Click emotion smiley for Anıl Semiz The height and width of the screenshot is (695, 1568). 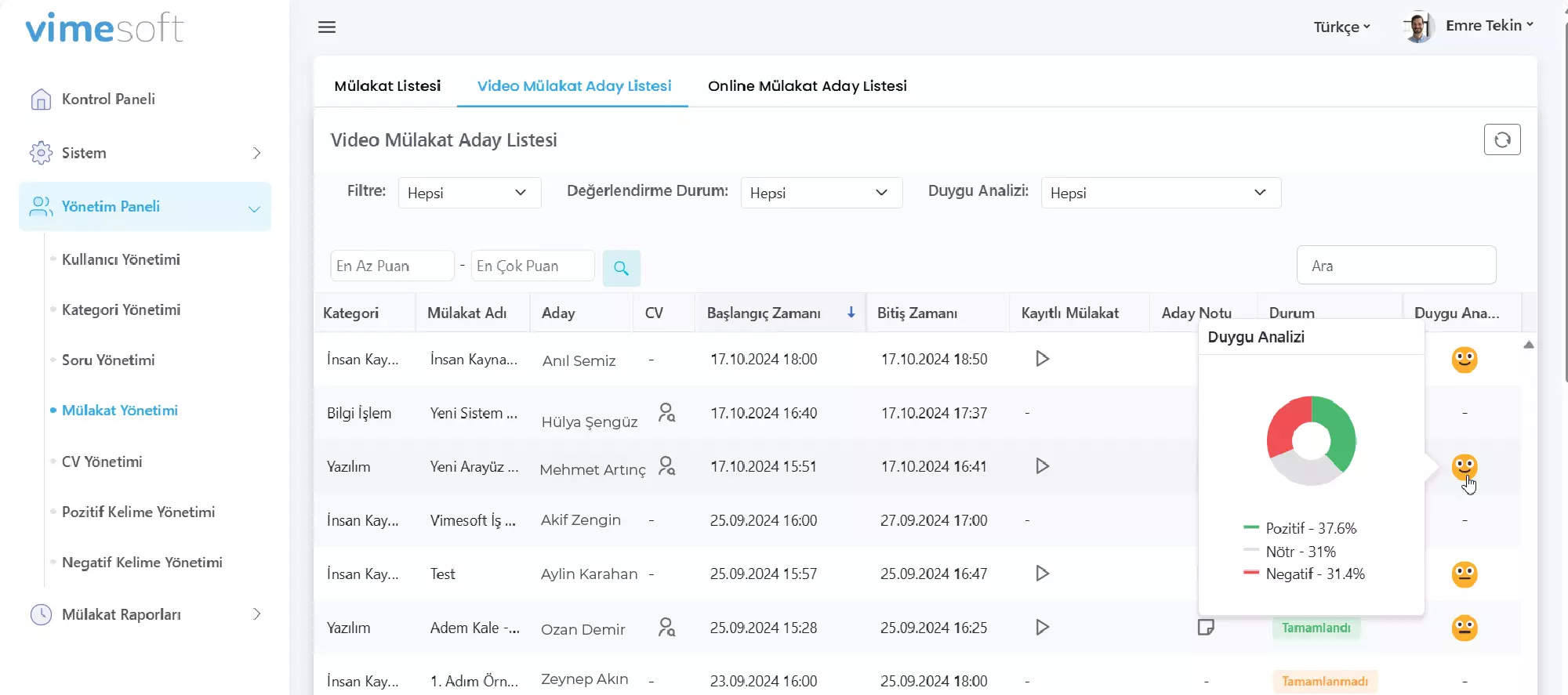coord(1464,360)
